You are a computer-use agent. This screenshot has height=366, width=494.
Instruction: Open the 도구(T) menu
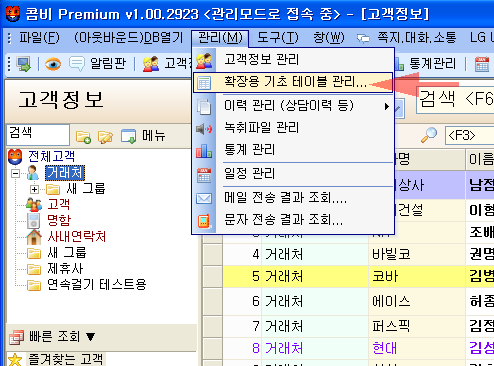277,38
